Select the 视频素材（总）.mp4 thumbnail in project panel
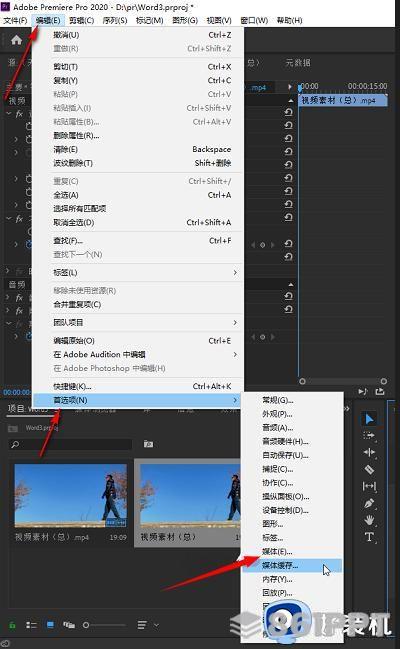 click(x=70, y=495)
